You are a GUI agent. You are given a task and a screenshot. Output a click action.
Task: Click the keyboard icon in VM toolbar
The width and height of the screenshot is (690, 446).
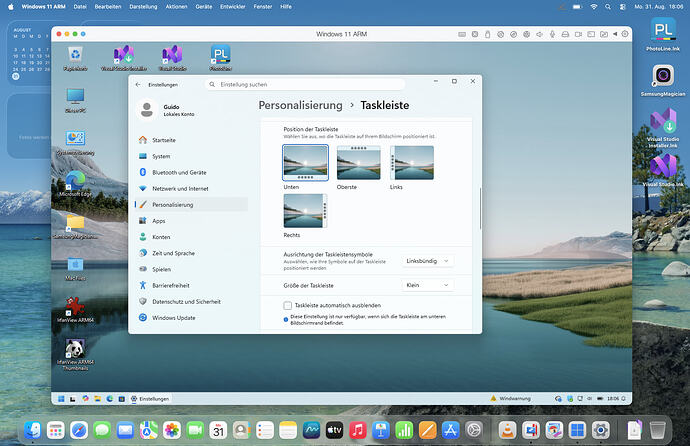point(462,34)
